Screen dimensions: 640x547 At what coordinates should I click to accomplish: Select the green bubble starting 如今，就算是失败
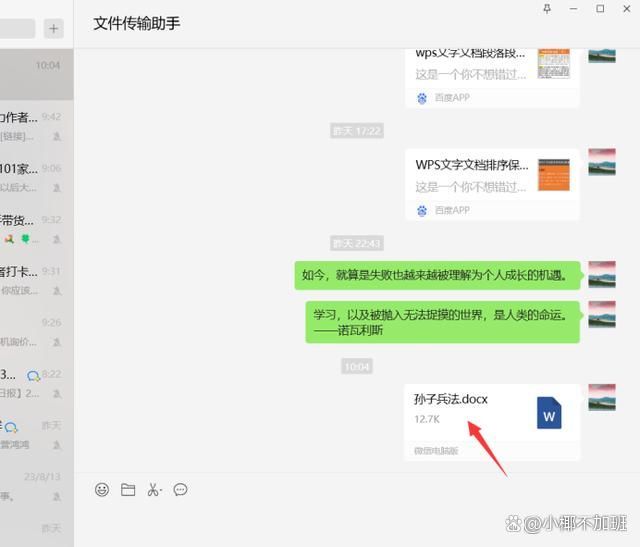(x=437, y=276)
